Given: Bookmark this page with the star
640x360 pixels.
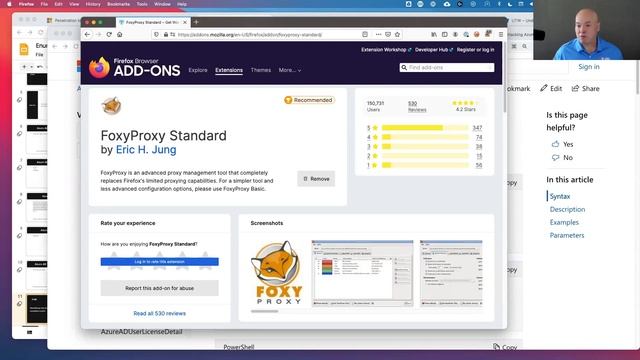Looking at the screenshot, I should pyautogui.click(x=397, y=35).
